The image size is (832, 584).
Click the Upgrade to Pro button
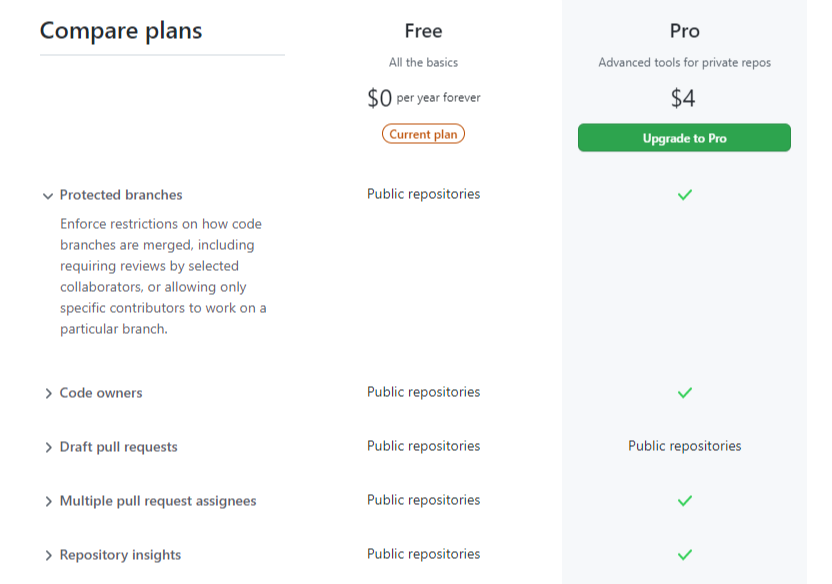684,138
